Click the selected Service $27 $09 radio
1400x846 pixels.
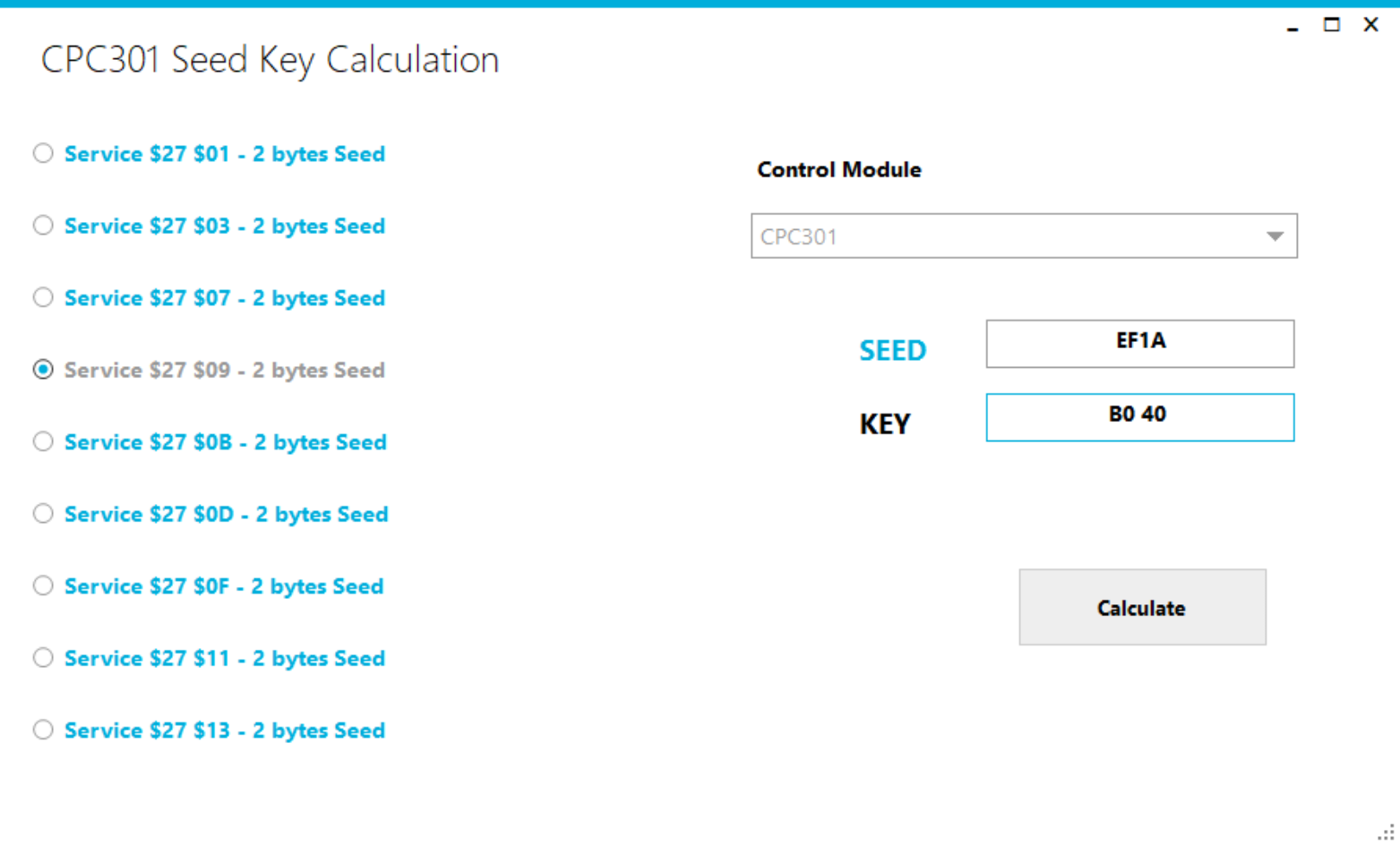43,370
